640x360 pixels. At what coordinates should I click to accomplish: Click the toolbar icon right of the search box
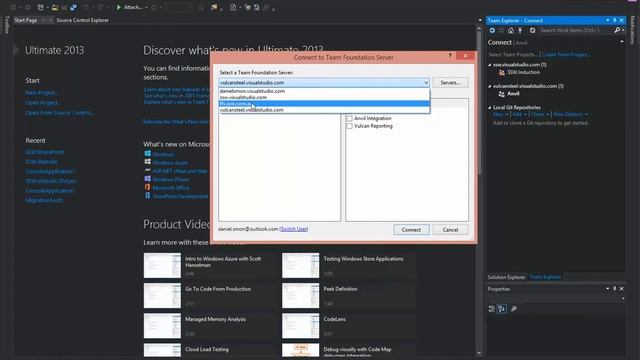pyautogui.click(x=202, y=7)
